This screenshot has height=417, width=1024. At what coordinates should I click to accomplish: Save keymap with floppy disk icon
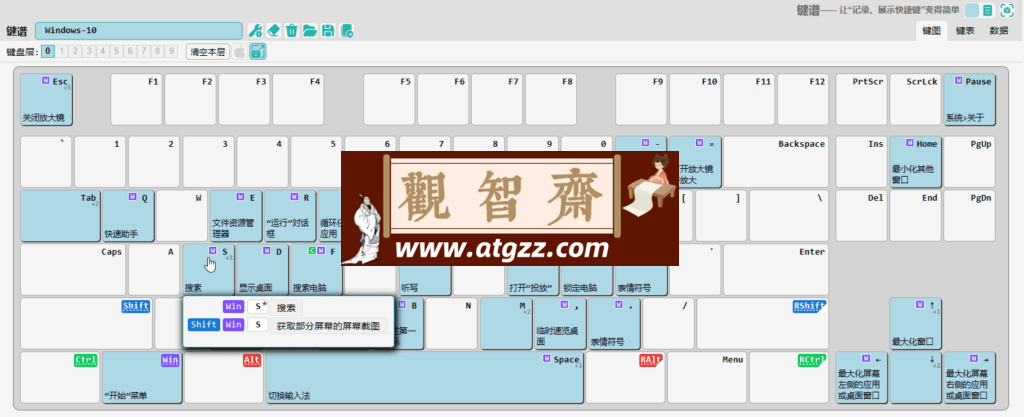tap(328, 30)
